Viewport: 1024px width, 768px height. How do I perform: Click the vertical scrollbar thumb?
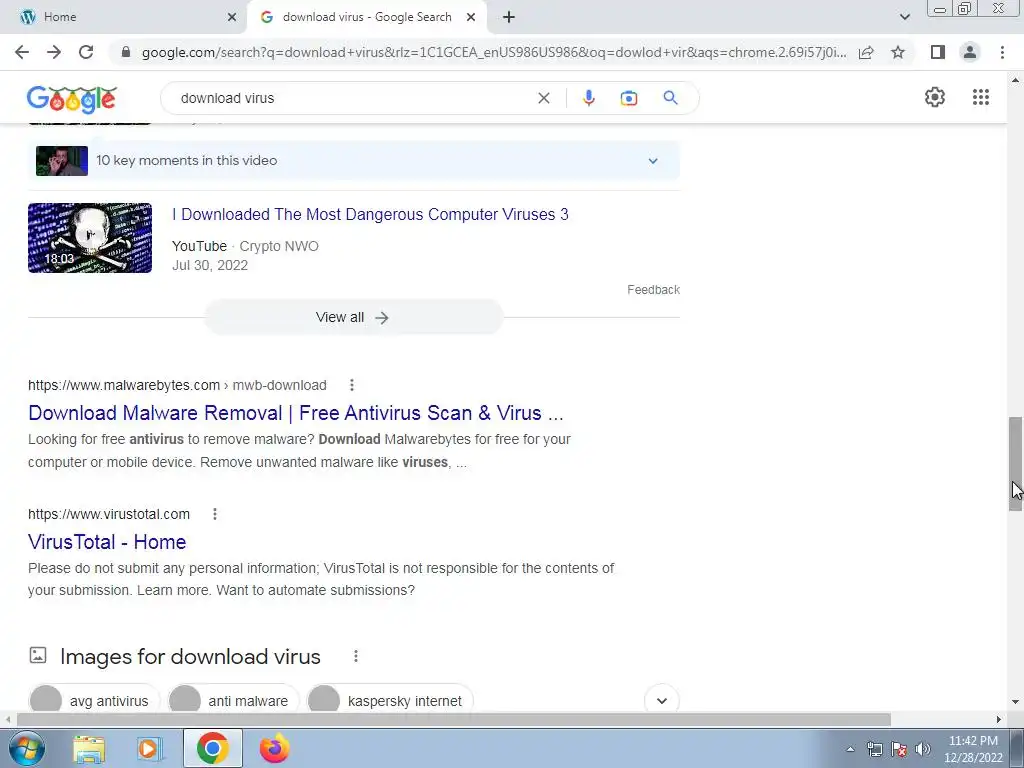coord(1016,464)
